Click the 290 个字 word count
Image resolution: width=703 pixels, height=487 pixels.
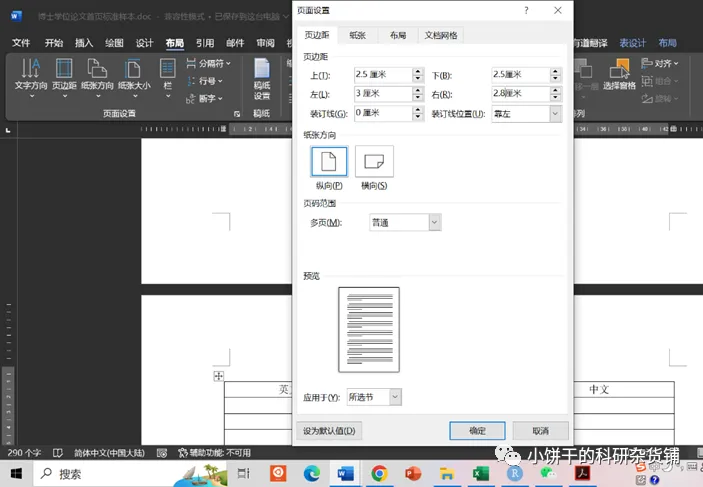24,453
